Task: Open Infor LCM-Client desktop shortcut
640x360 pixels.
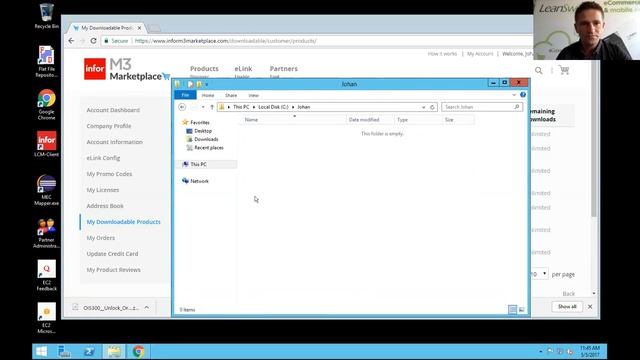Action: point(47,144)
